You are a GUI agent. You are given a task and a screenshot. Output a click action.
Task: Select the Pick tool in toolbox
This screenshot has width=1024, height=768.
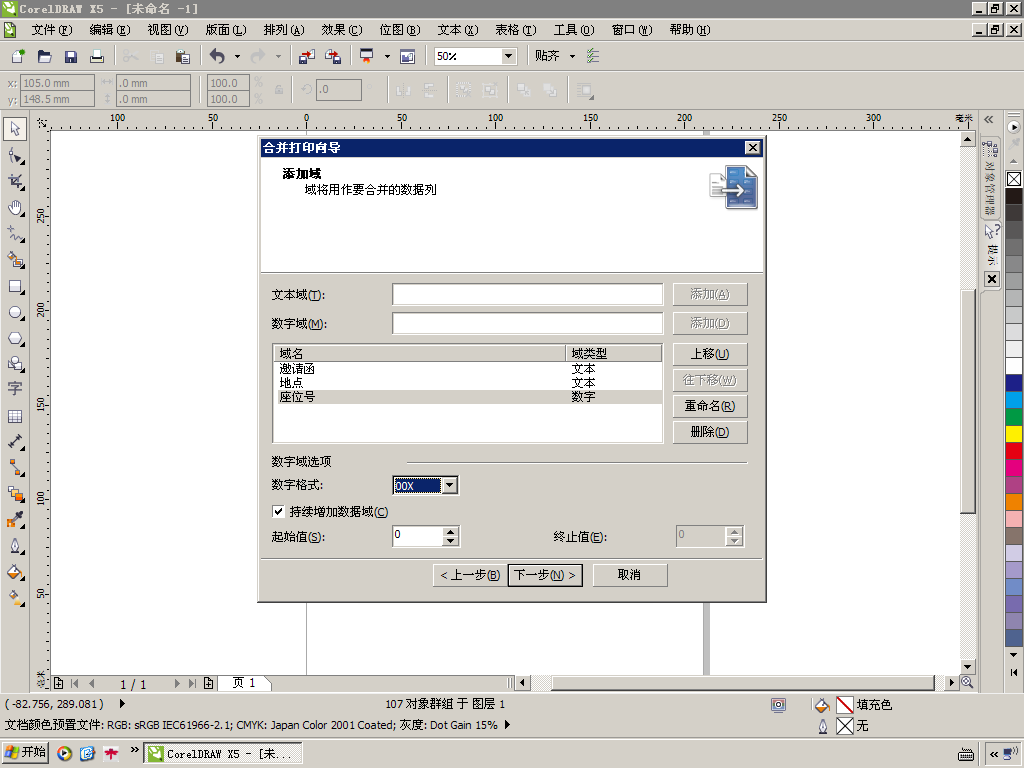pos(15,129)
